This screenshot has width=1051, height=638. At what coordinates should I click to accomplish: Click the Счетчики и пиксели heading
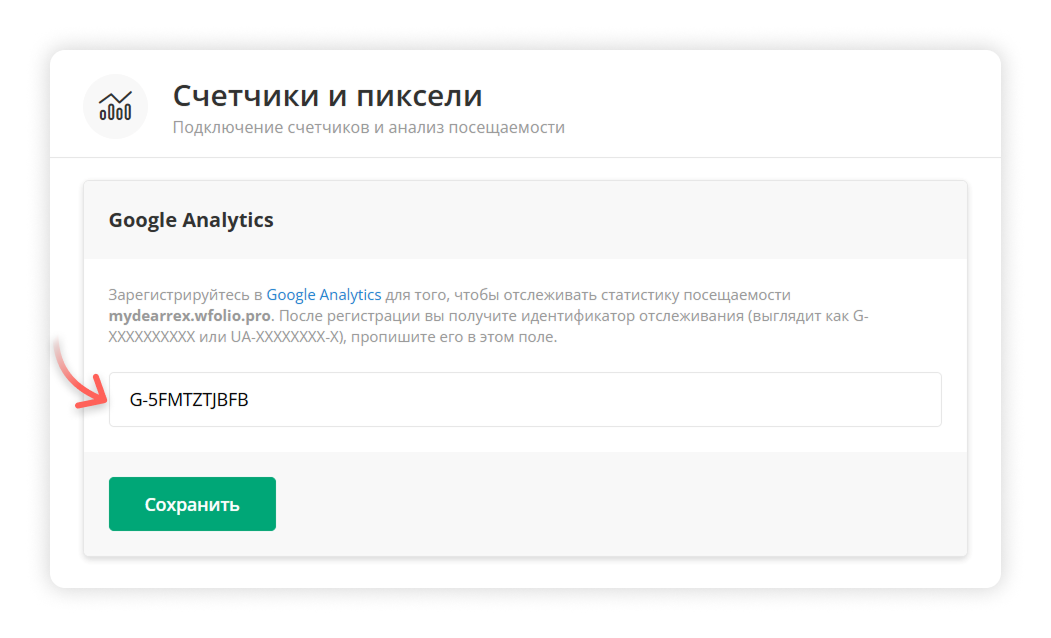point(327,96)
